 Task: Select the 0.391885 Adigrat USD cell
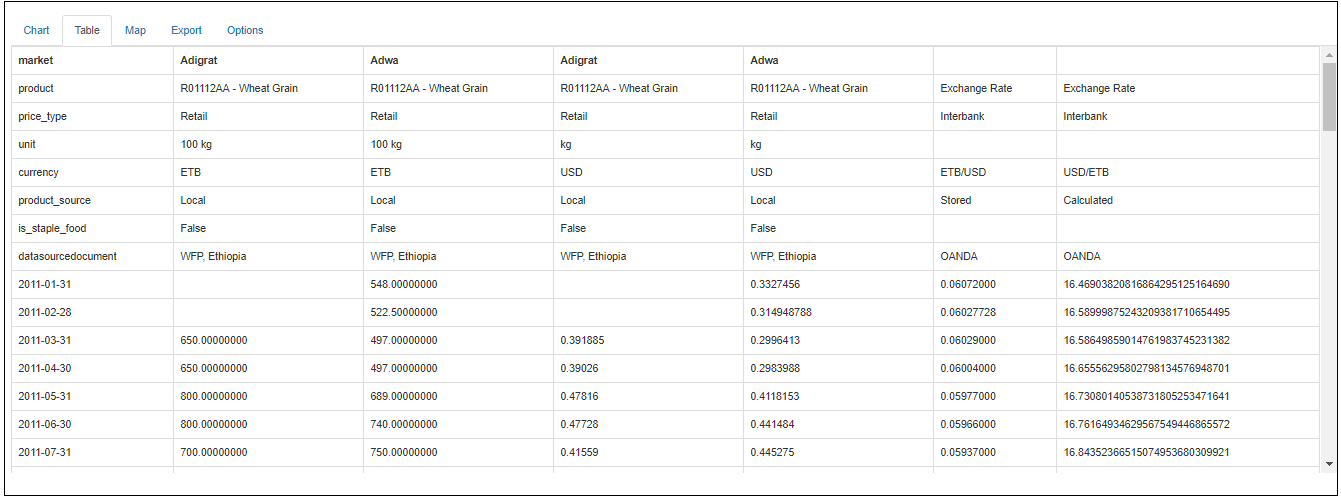(582, 340)
